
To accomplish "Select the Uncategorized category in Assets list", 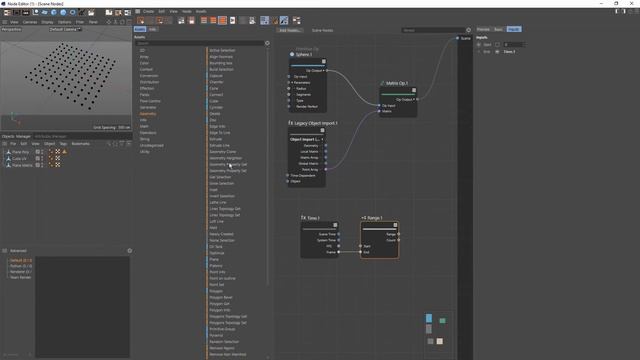I will pos(151,145).
